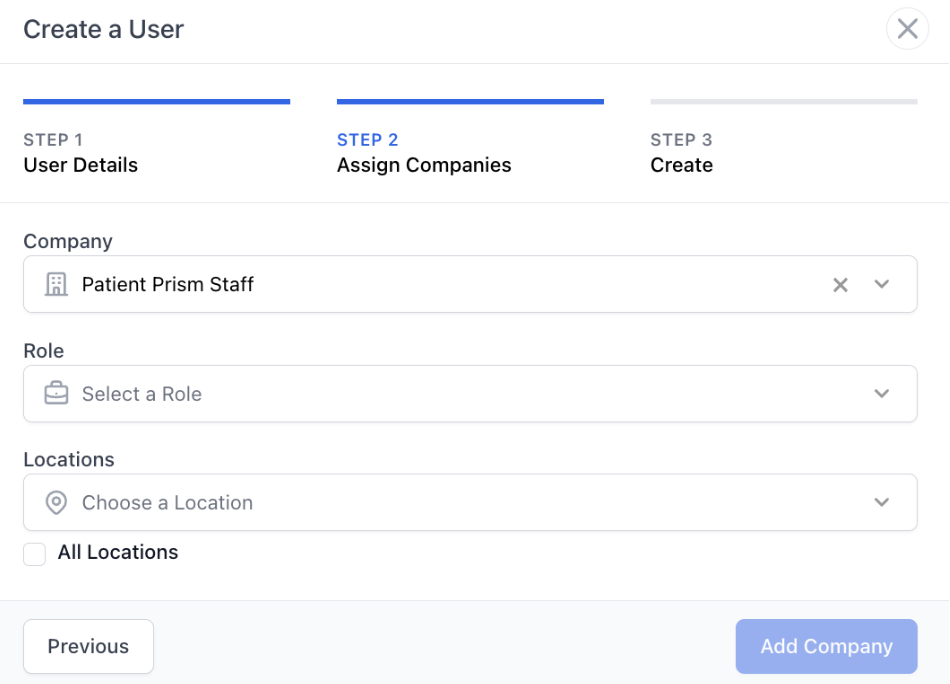The image size is (950, 684).
Task: Open the Choose a Location dropdown
Action: coord(470,502)
